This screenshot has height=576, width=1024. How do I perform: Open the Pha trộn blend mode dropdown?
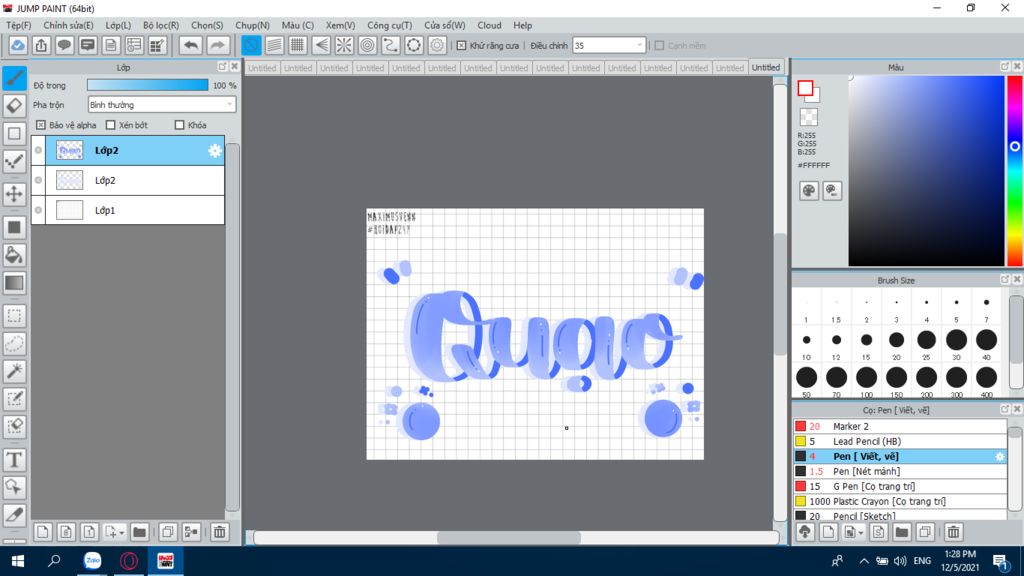[x=161, y=104]
